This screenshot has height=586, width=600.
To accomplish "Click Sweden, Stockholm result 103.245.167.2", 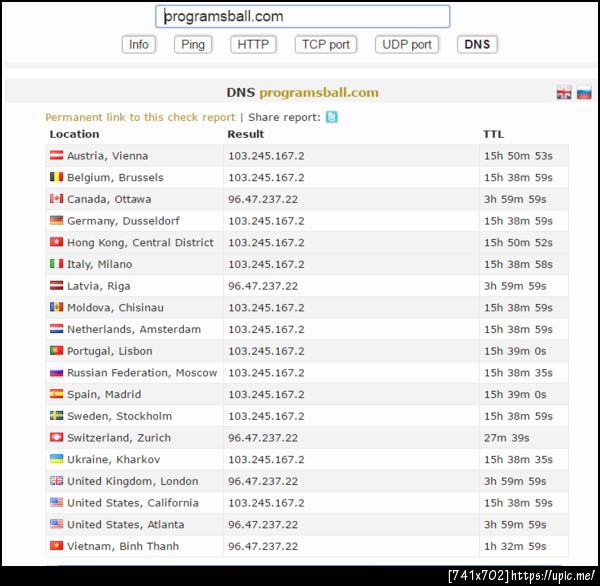I will (266, 416).
